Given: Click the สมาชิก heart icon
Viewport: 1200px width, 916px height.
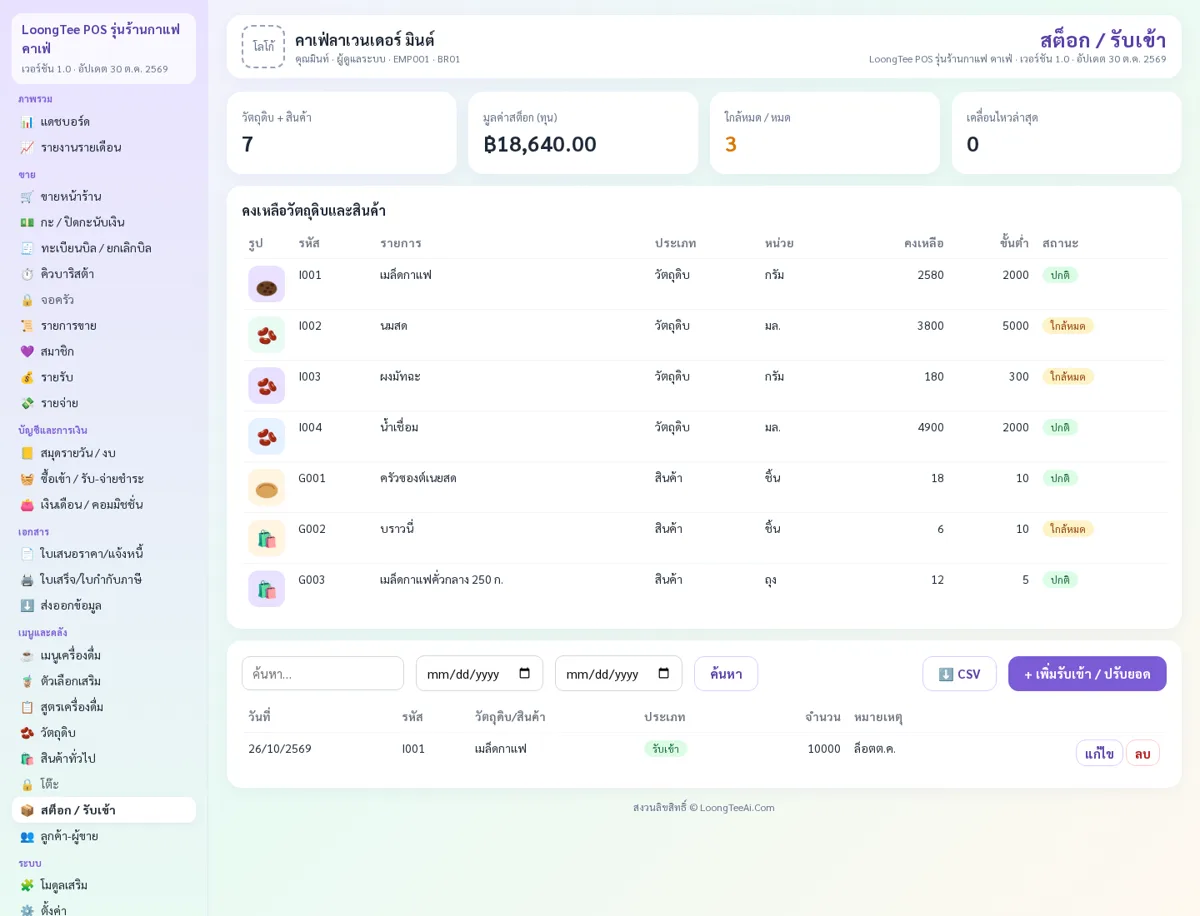Looking at the screenshot, I should (x=27, y=352).
